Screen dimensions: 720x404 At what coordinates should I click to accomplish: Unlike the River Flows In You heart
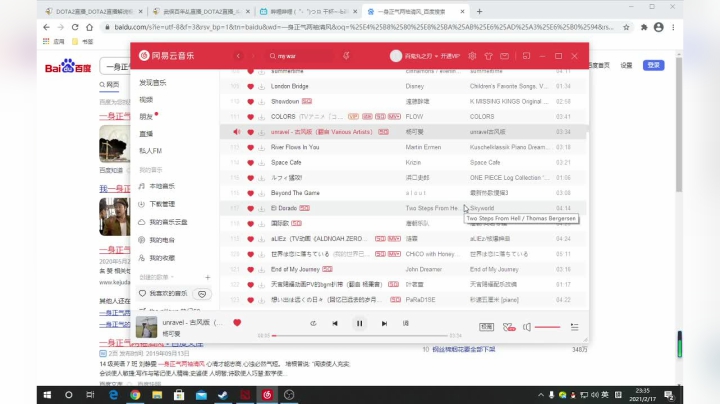tap(250, 147)
